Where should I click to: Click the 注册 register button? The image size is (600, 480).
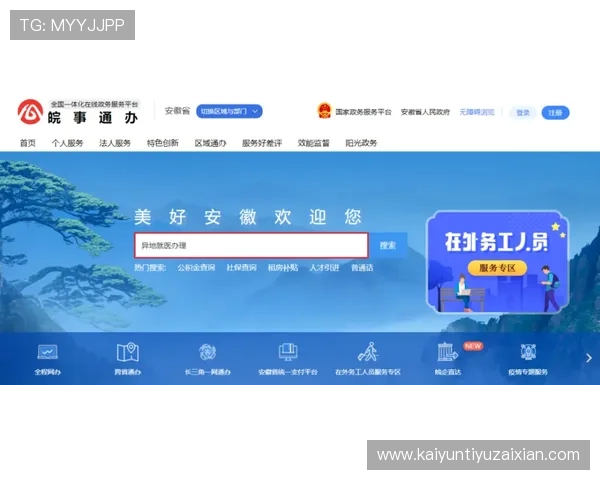point(555,113)
